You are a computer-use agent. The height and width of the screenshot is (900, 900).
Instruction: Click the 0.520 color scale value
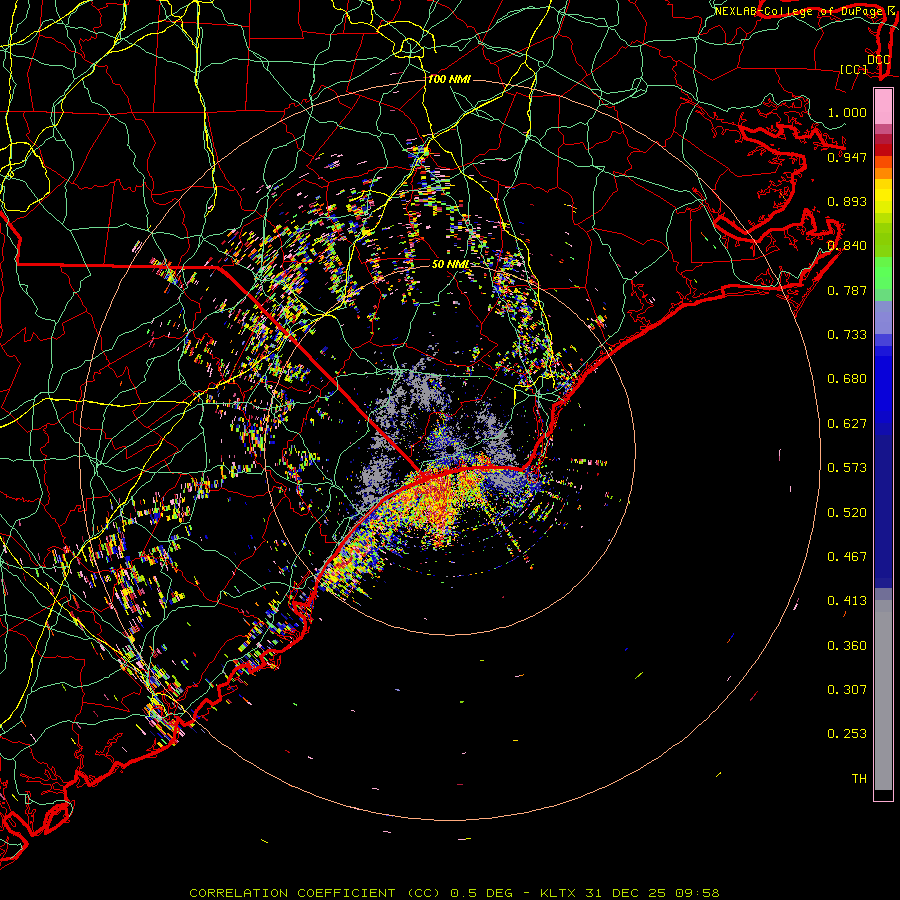point(847,513)
